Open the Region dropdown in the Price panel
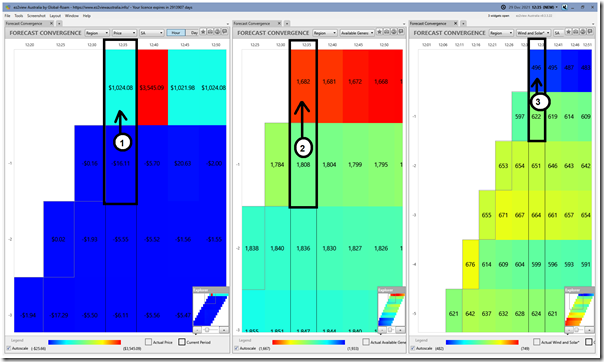The image size is (604, 362). point(97,33)
